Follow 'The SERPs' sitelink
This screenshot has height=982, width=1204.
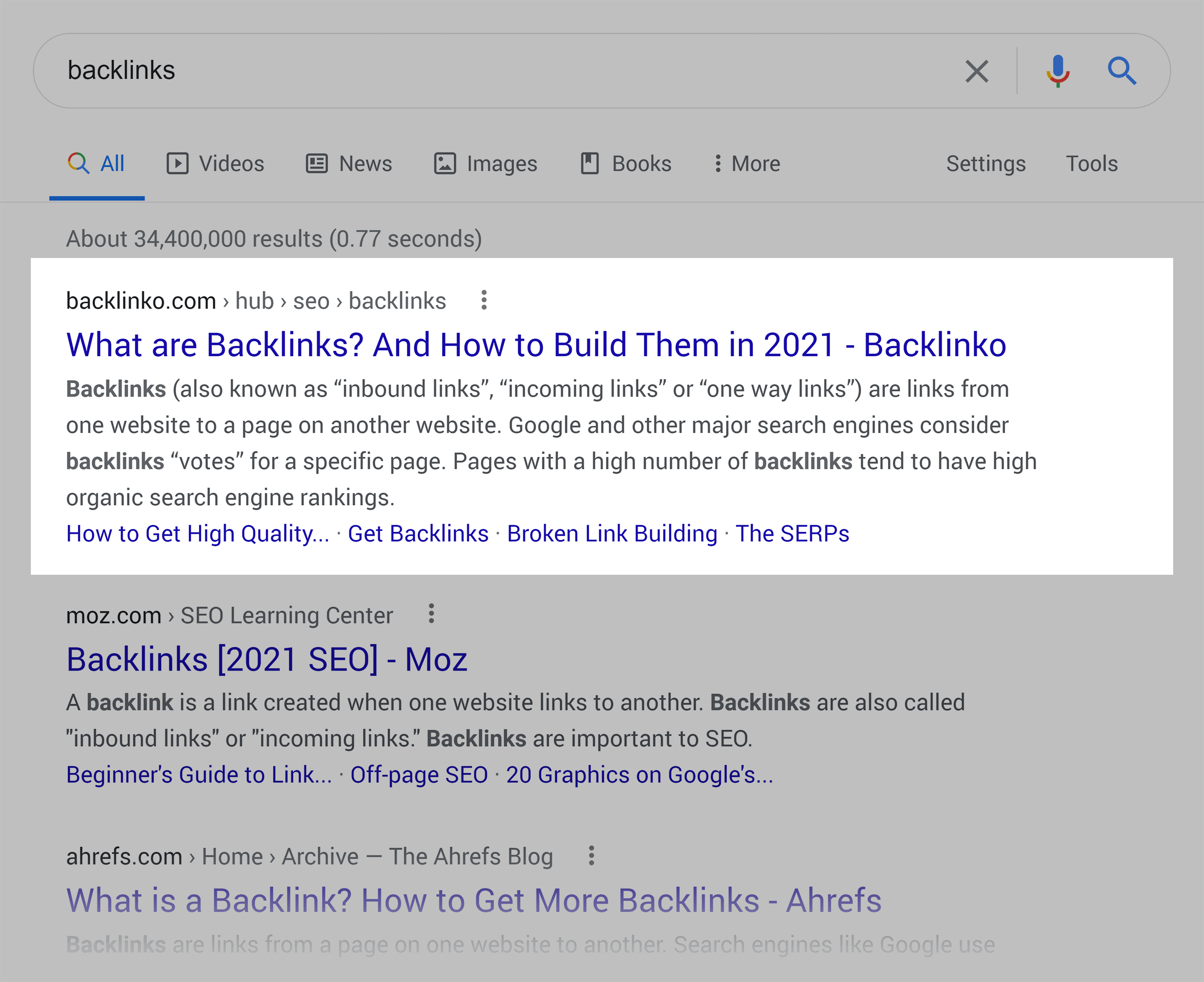pyautogui.click(x=793, y=534)
